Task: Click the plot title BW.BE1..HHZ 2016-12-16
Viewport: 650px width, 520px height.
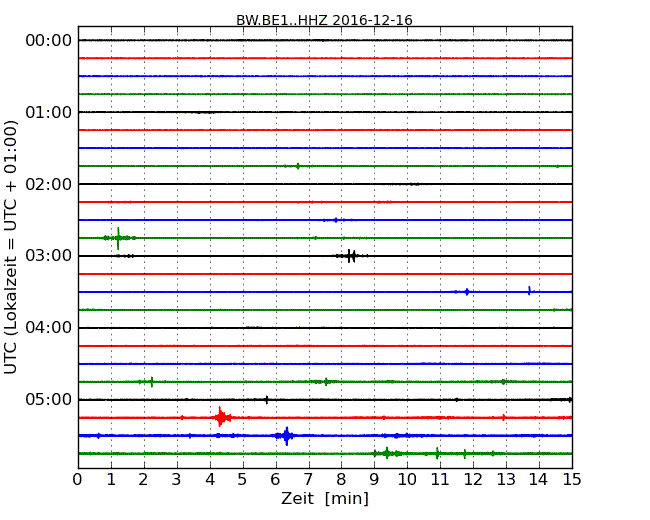Action: pos(324,20)
